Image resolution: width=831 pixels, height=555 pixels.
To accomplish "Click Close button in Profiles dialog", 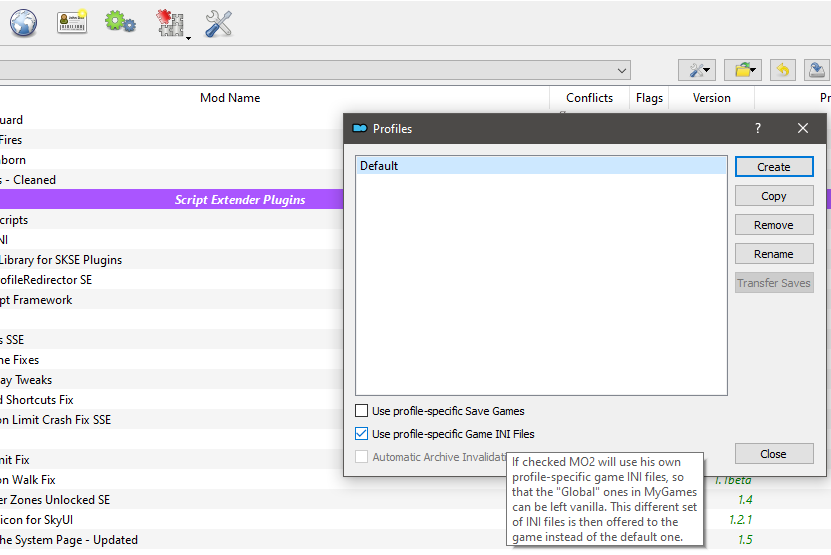I will tap(774, 454).
